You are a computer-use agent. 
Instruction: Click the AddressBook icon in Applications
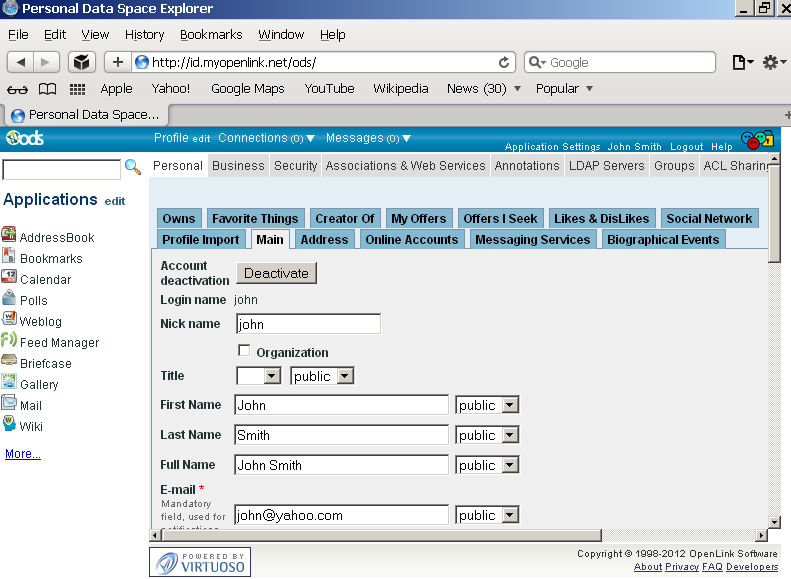(x=9, y=236)
